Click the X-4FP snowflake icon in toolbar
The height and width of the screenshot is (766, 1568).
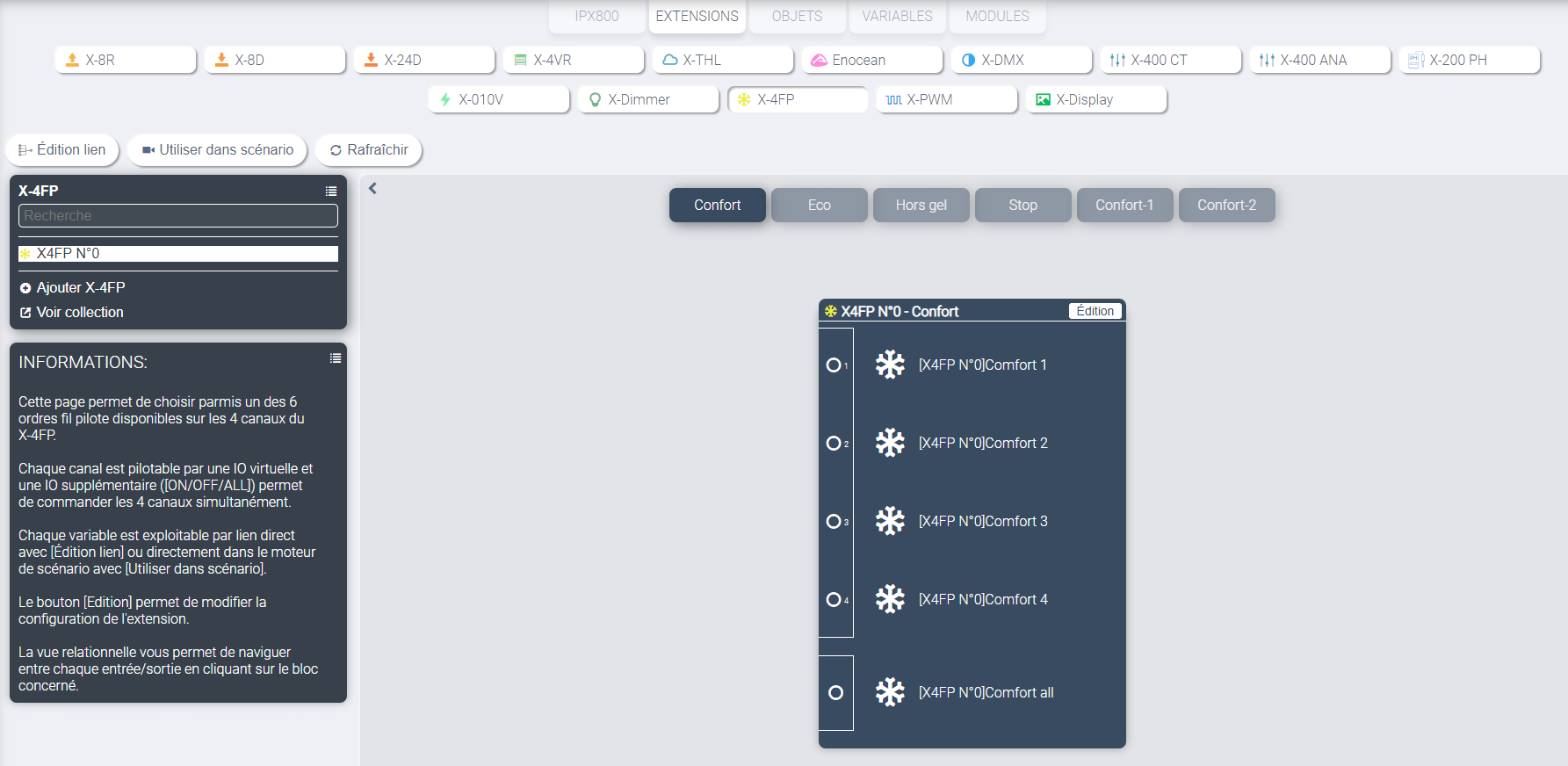coord(744,99)
